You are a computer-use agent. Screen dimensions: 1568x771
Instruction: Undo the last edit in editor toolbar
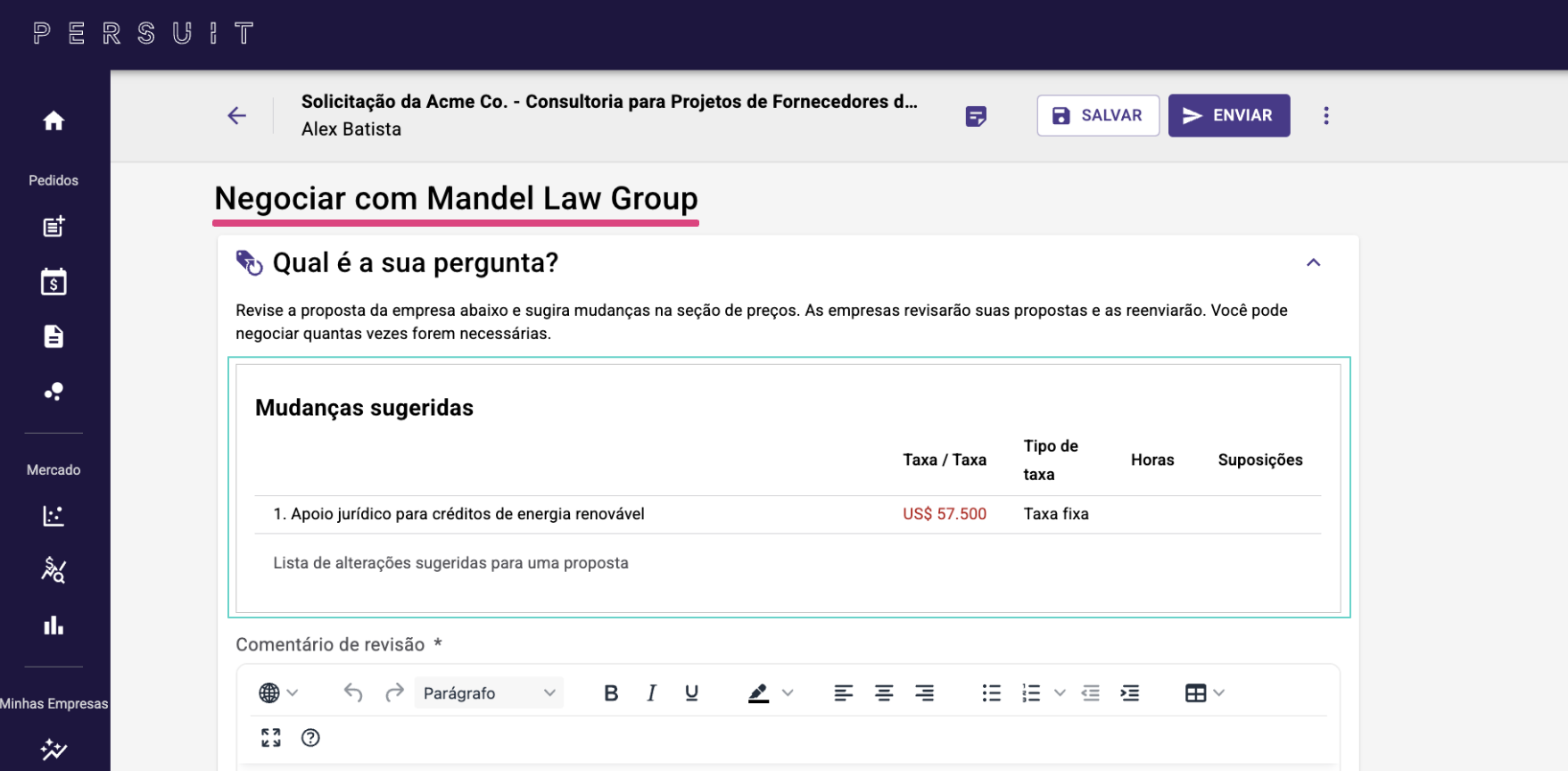[x=353, y=692]
